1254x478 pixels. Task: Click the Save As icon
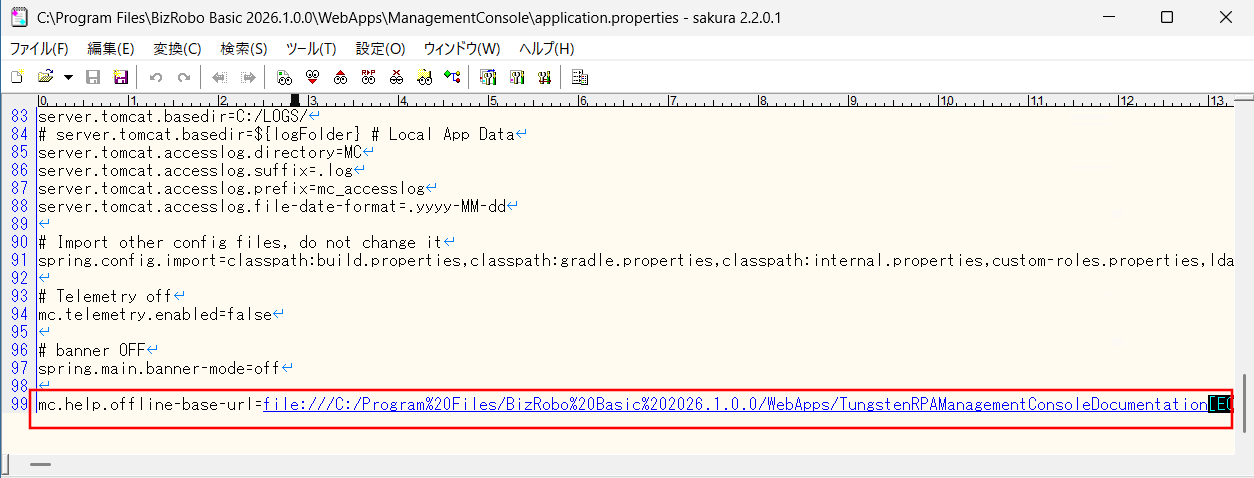121,77
